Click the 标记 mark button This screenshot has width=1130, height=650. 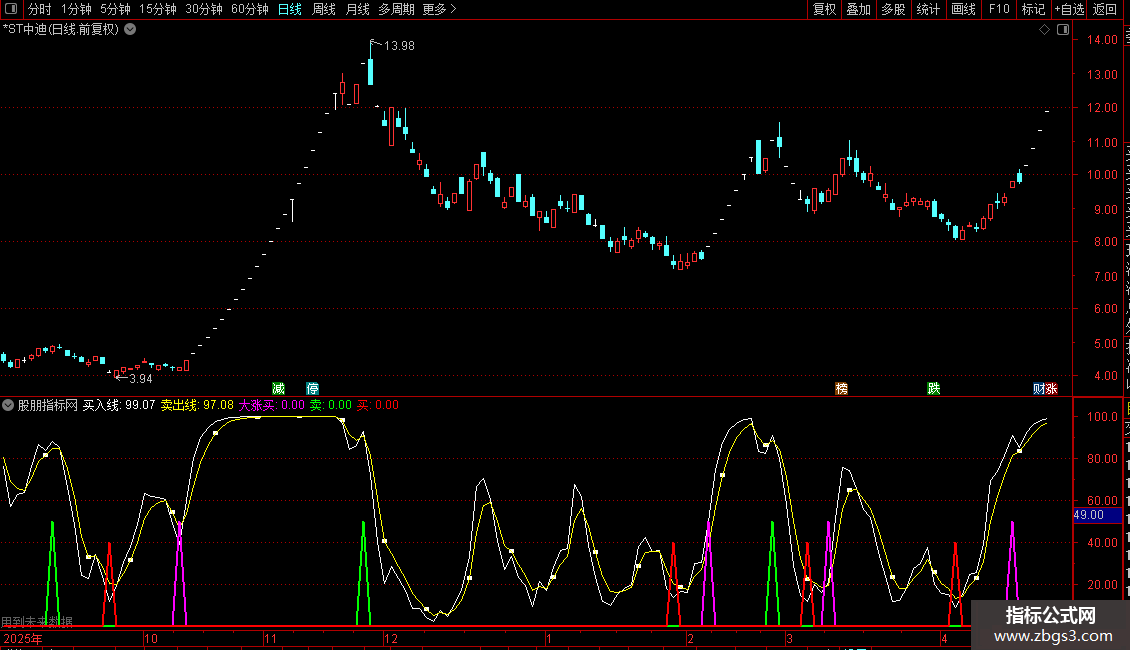pyautogui.click(x=1033, y=9)
